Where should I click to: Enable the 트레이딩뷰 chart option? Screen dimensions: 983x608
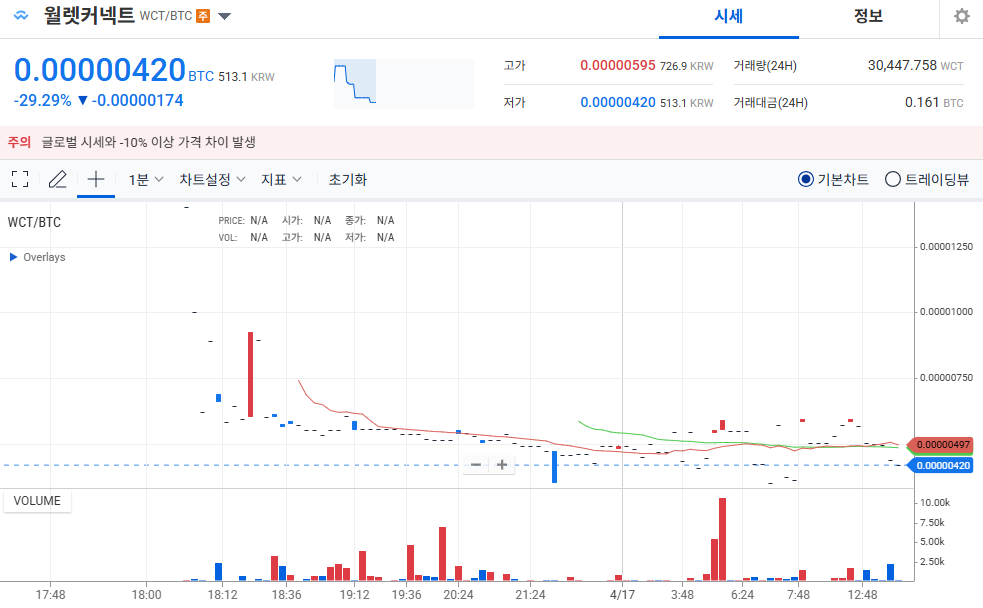coord(891,179)
